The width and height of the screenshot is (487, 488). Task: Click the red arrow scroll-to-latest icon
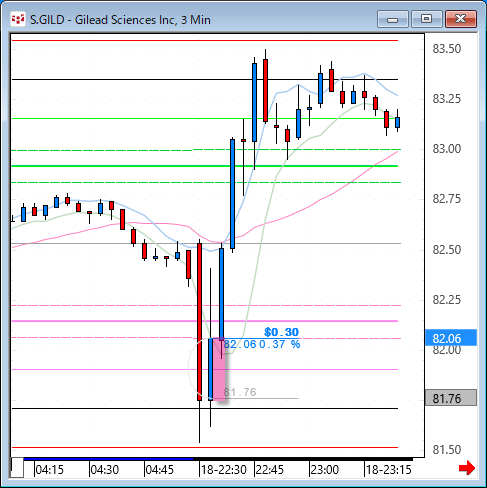467,468
